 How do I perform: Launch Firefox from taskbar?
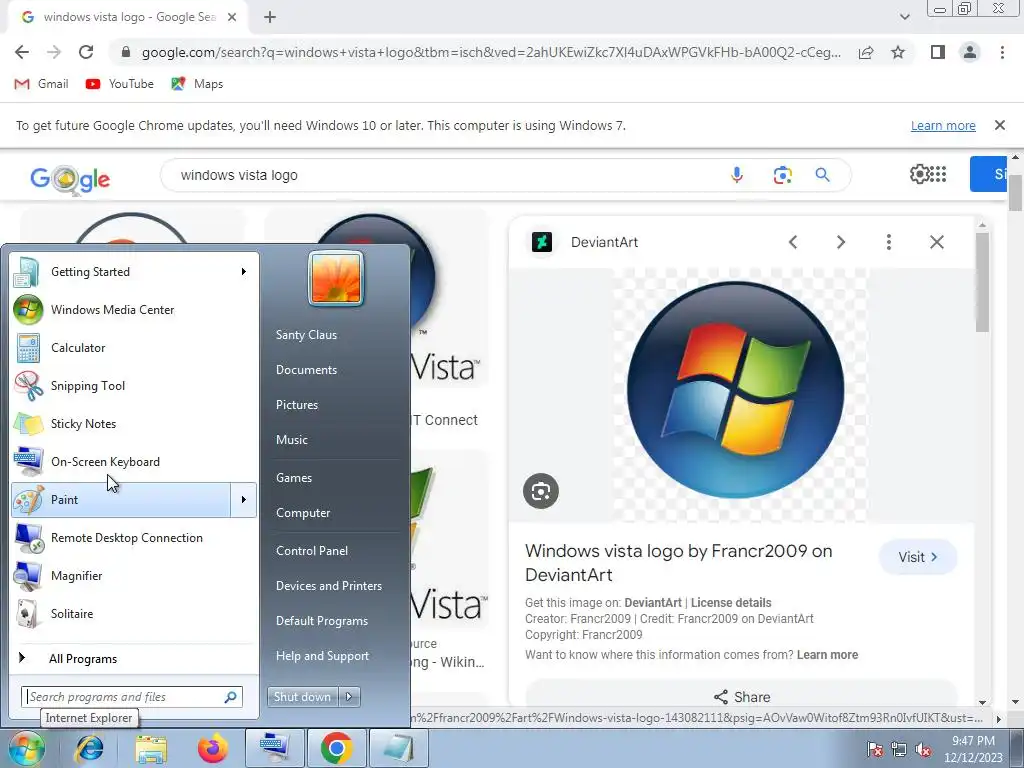tap(213, 748)
